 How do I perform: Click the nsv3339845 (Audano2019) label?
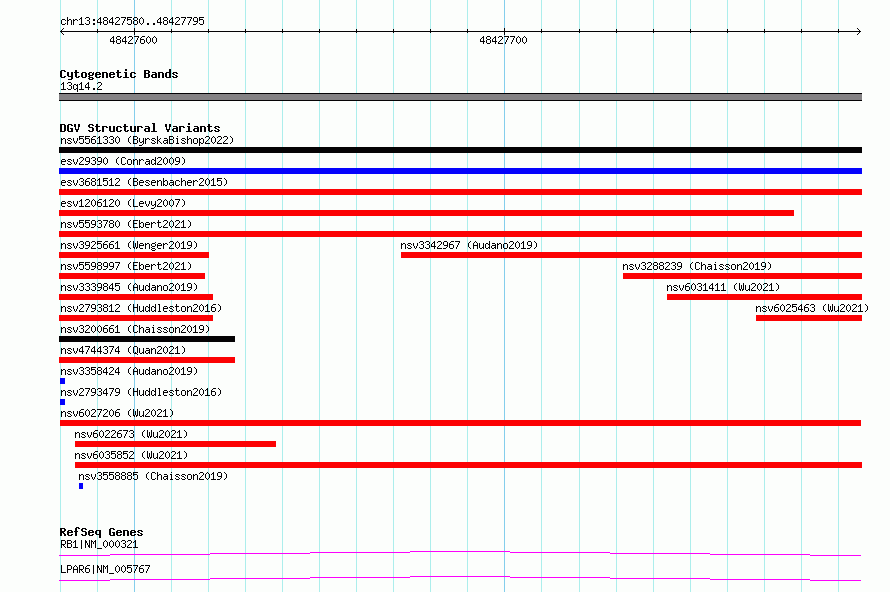pos(129,287)
